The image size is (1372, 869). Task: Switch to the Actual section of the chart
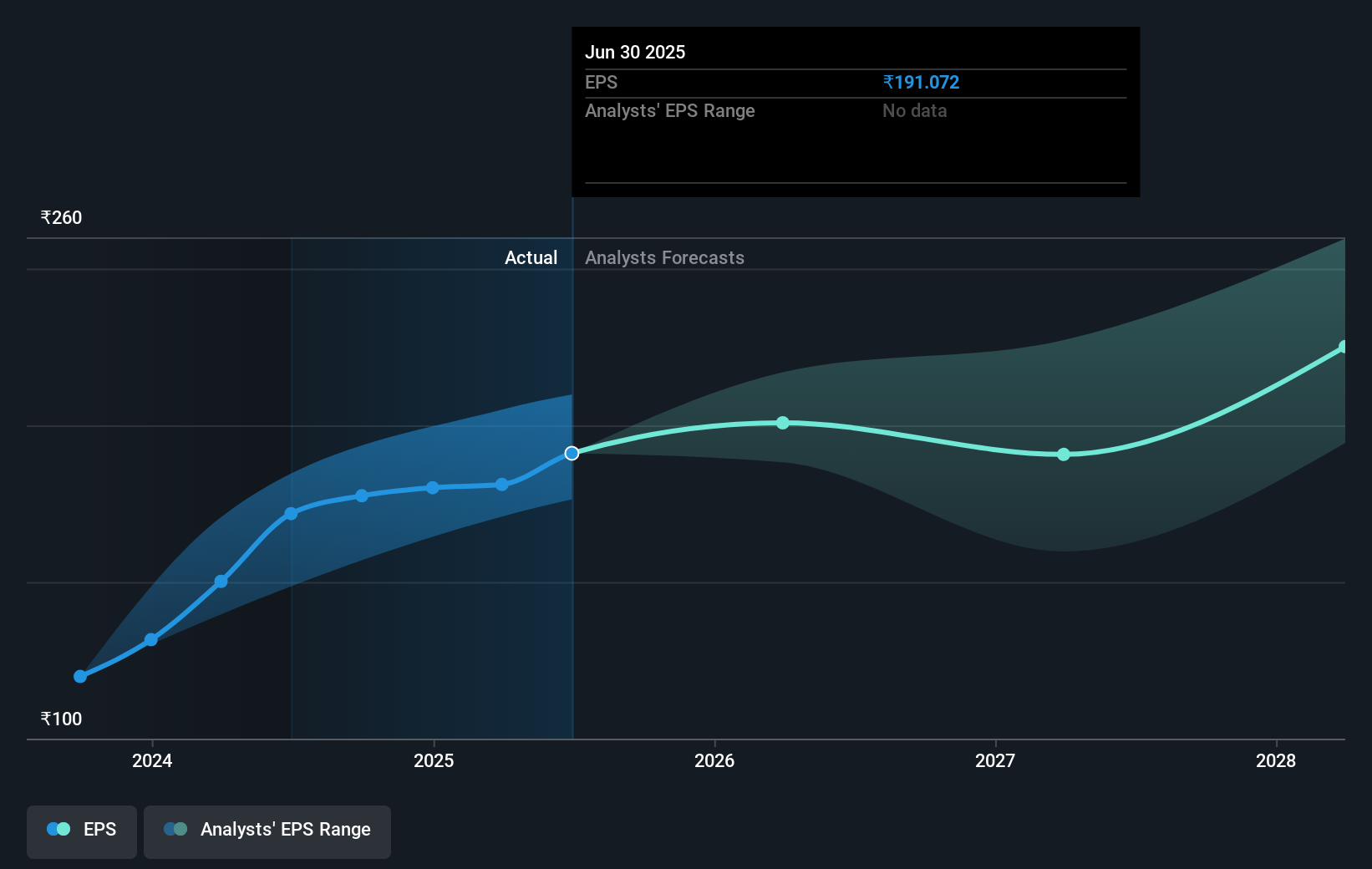[x=531, y=257]
